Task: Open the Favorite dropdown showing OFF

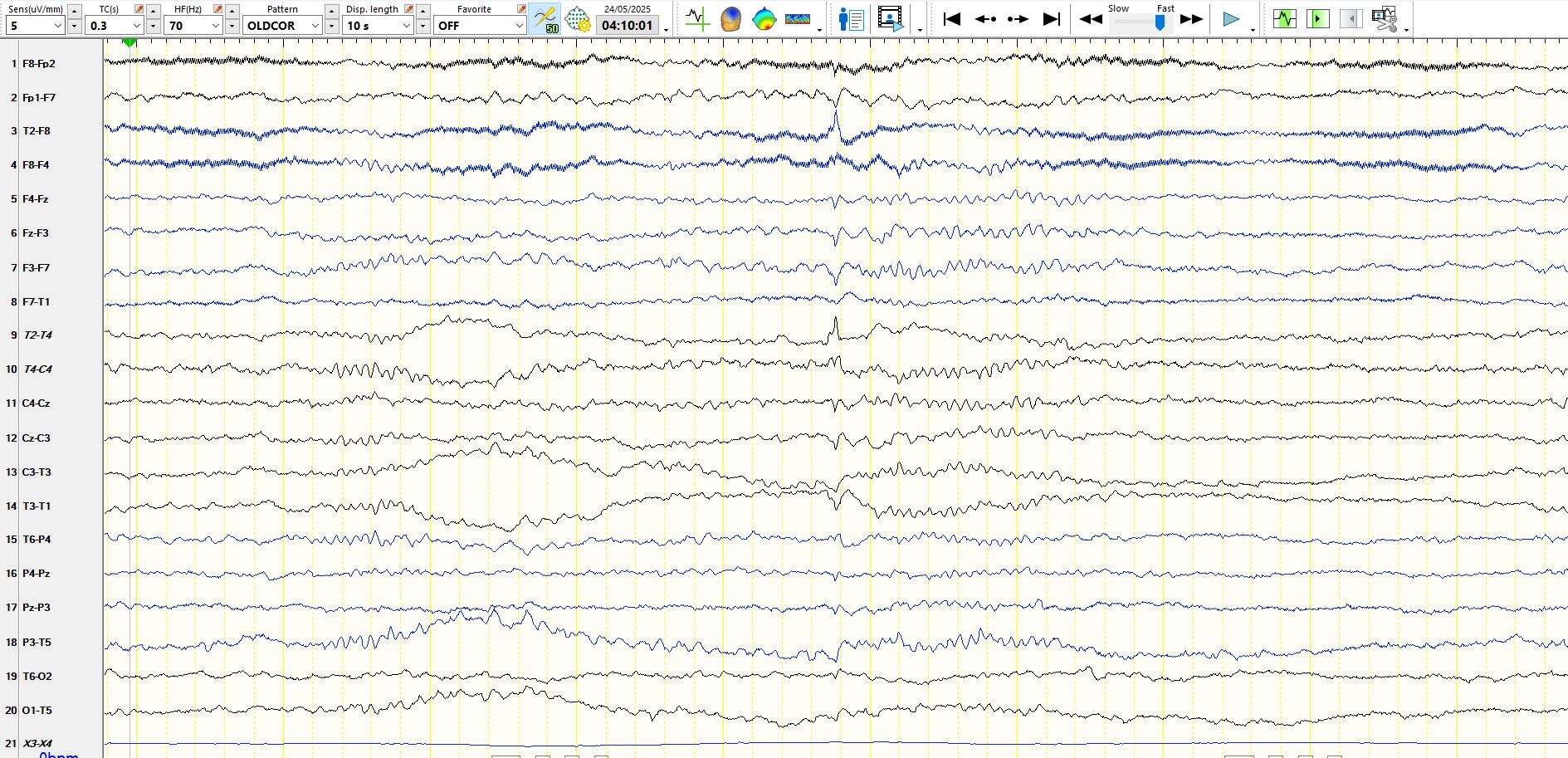Action: [480, 26]
